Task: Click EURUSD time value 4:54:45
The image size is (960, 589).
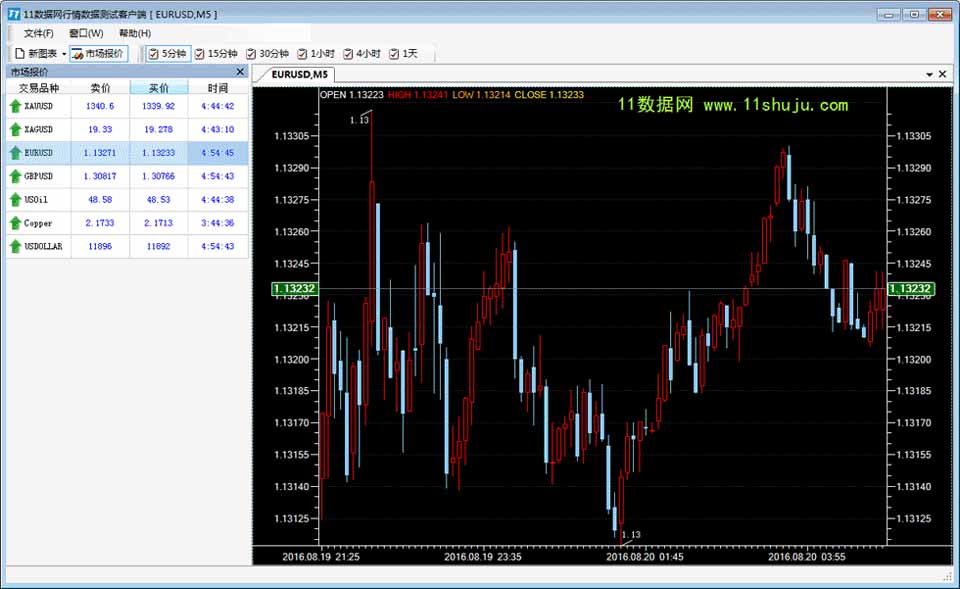Action: 218,152
